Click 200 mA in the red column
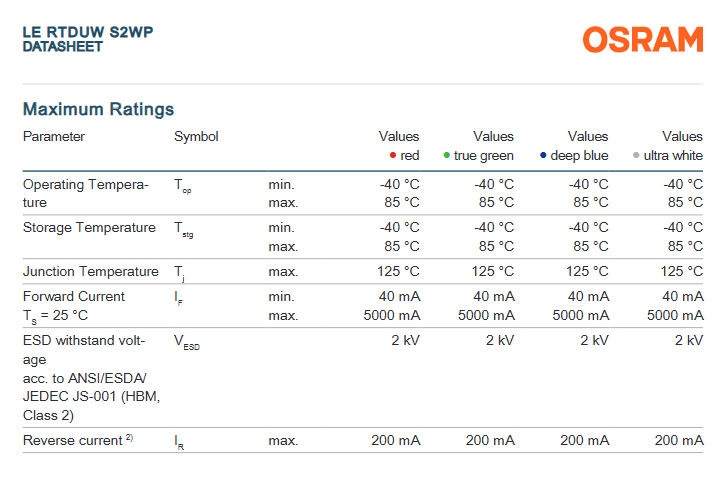This screenshot has height=496, width=716. tap(395, 440)
